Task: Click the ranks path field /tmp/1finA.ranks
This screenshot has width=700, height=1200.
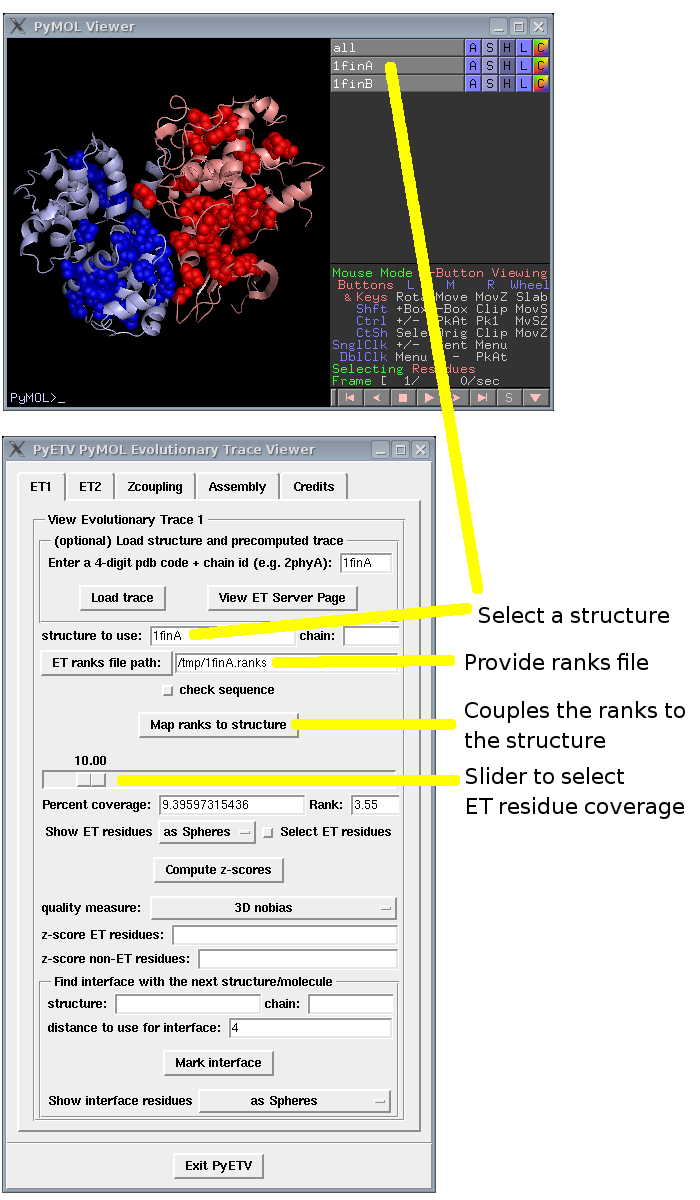Action: pyautogui.click(x=285, y=663)
